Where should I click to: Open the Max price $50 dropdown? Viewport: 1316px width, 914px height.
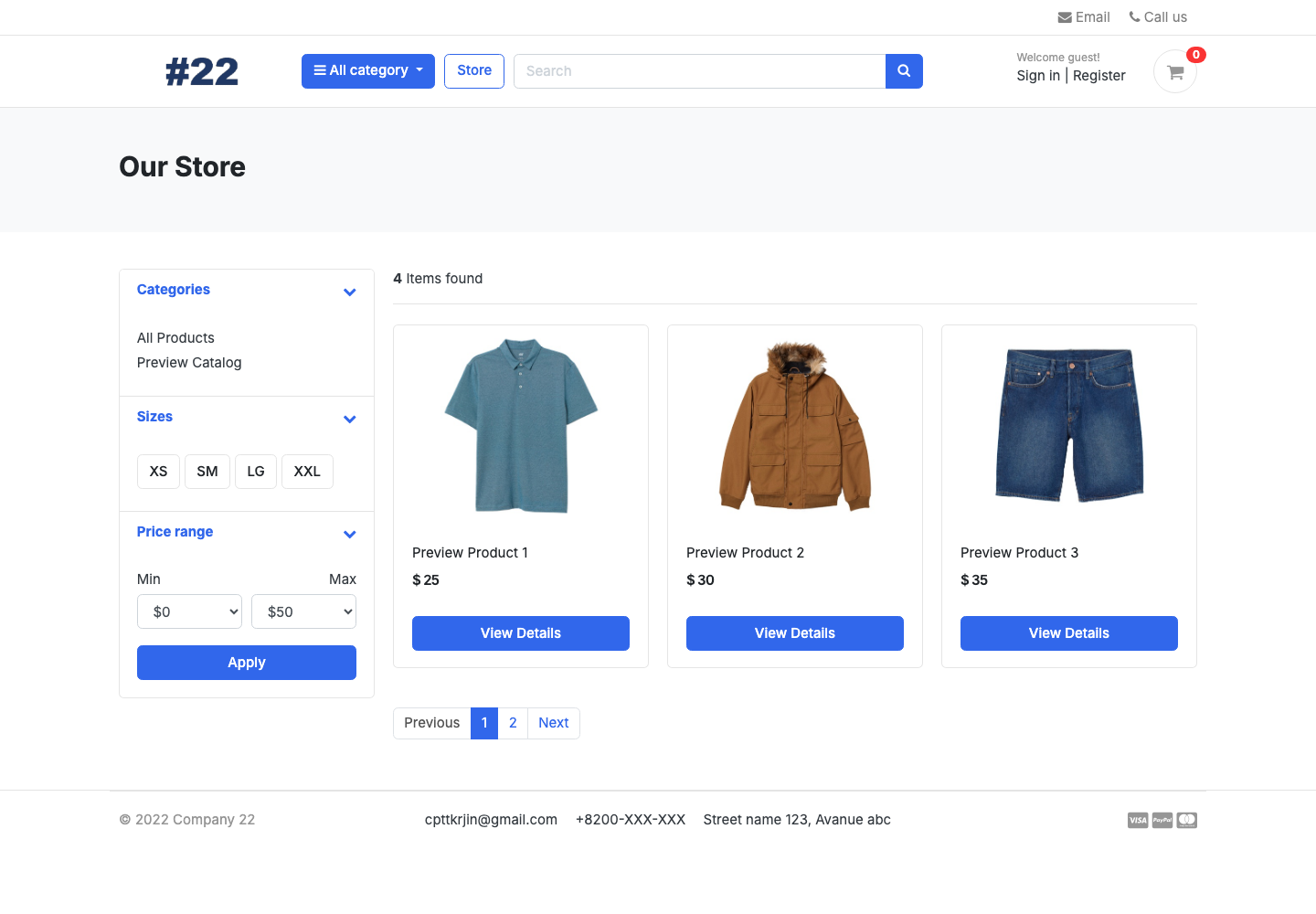(x=303, y=611)
